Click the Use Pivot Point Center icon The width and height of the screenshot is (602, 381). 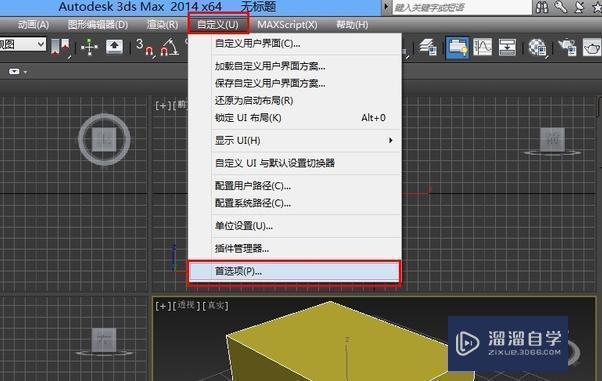(x=60, y=47)
